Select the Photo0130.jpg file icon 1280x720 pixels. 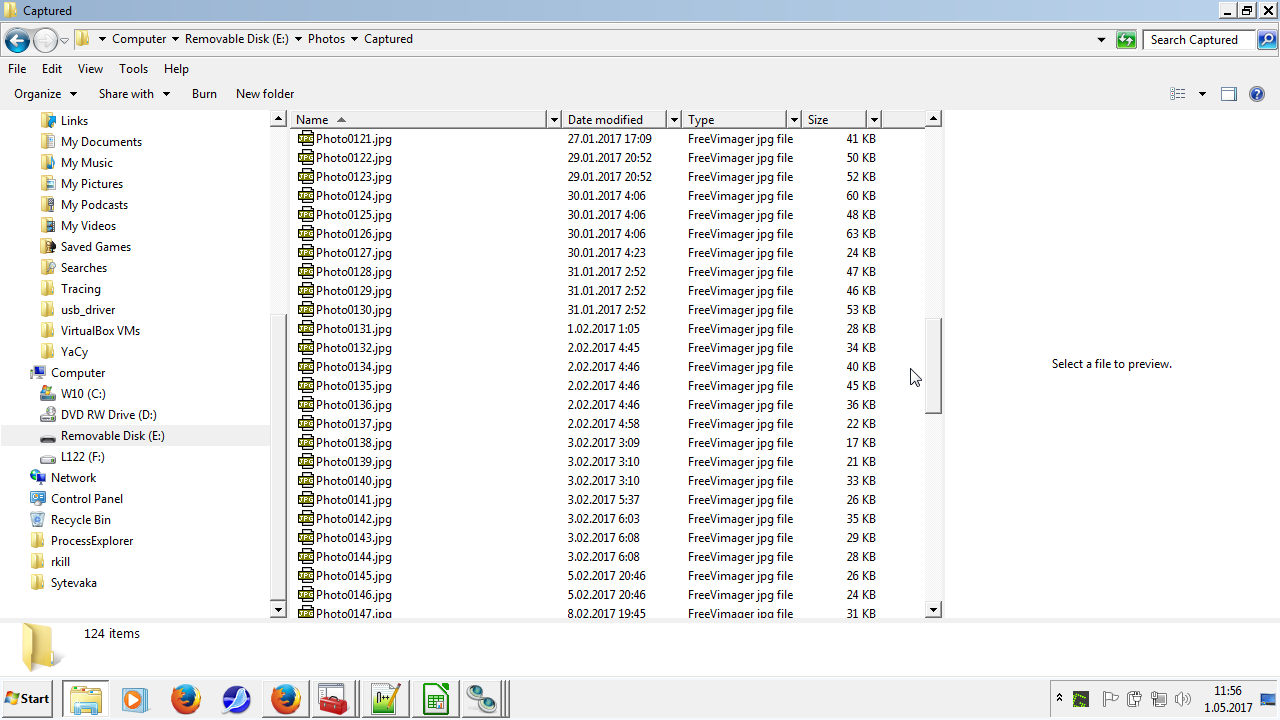pos(306,310)
